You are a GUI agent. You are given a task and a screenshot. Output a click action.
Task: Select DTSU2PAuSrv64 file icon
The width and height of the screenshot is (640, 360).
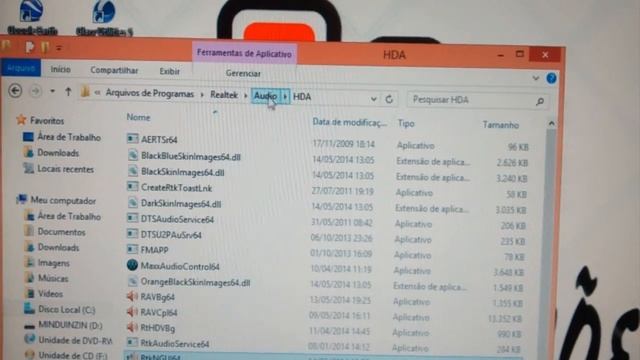point(132,233)
